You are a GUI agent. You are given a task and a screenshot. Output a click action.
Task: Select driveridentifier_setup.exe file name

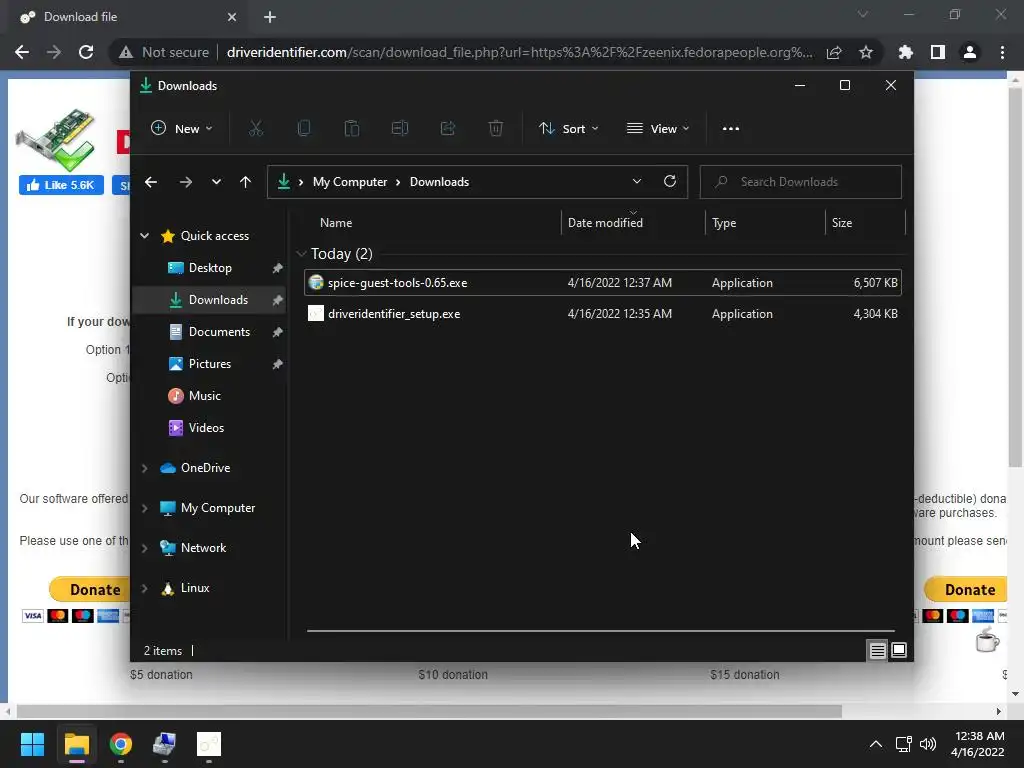point(394,314)
